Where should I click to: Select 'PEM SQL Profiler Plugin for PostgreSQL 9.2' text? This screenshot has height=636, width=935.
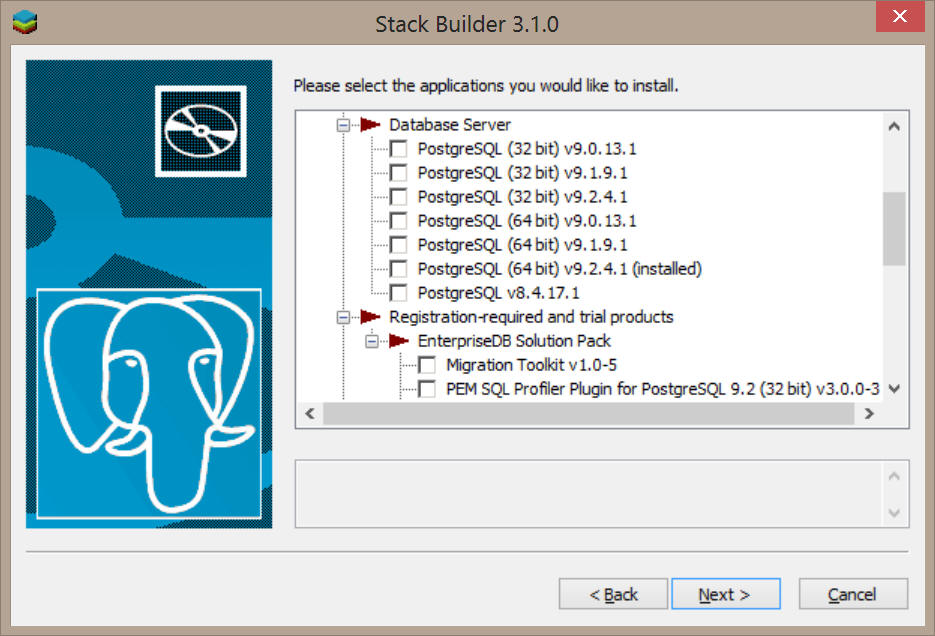tap(600, 389)
